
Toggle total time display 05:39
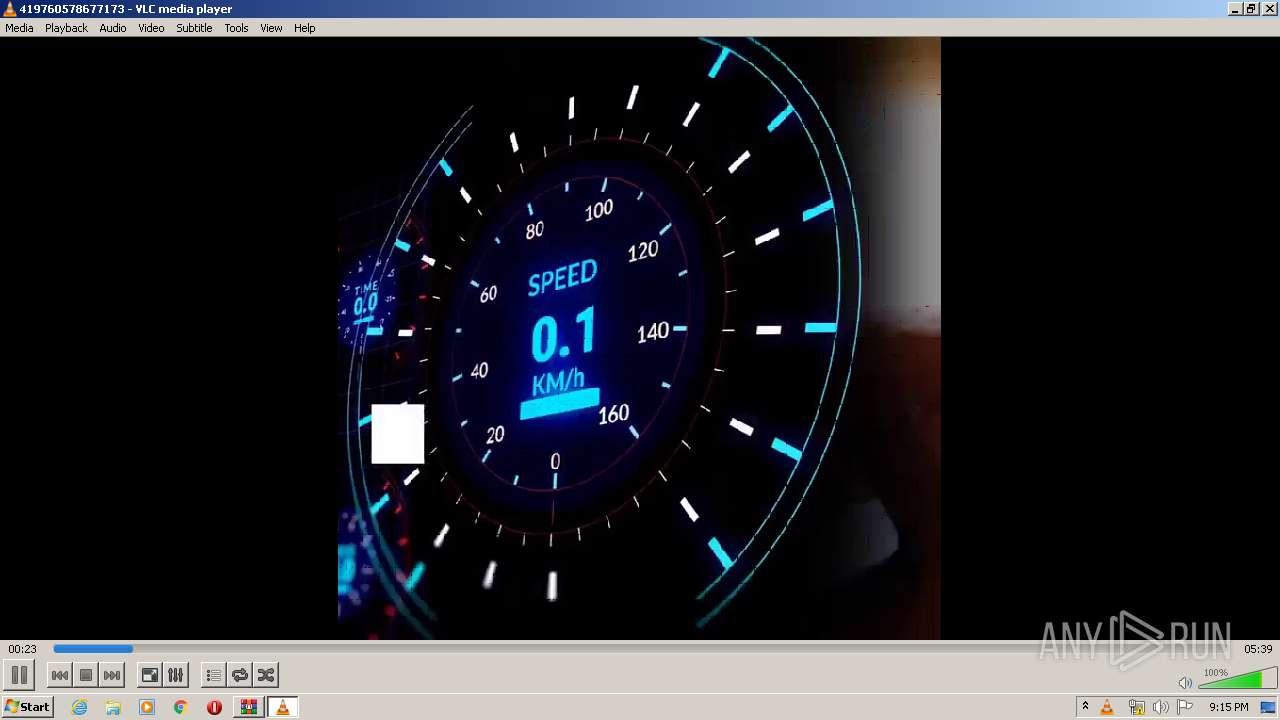1258,649
